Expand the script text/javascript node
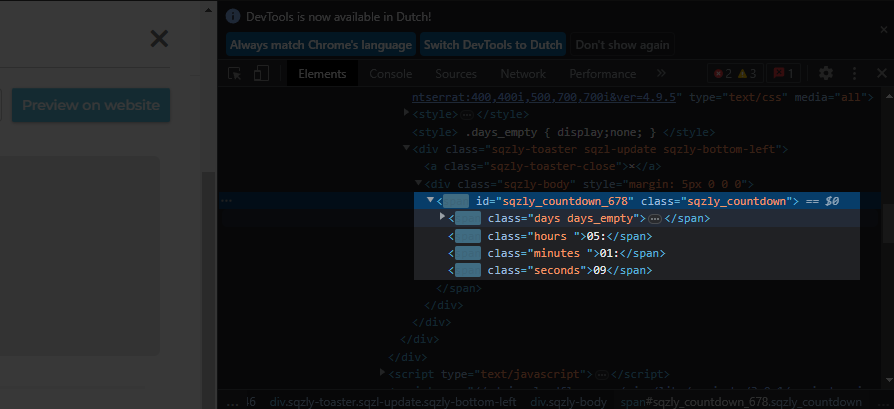894x409 pixels. tap(383, 372)
